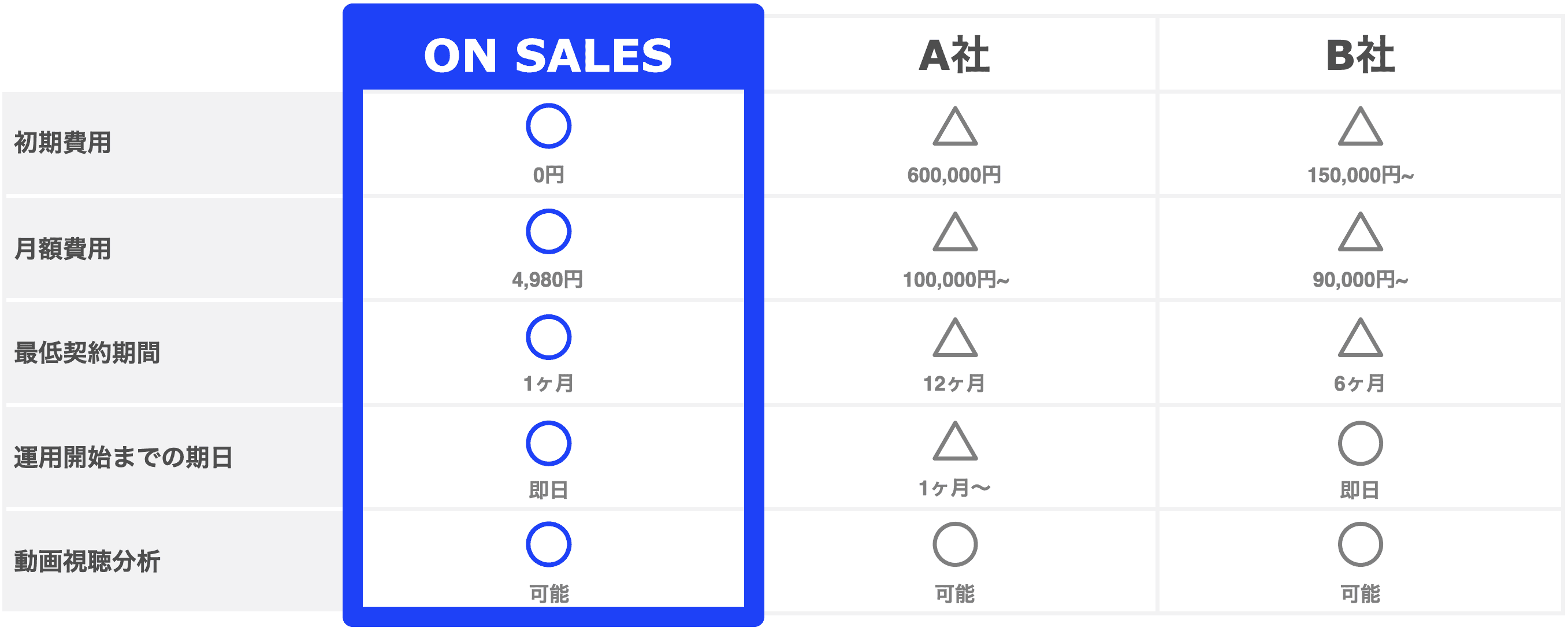Click the blue circle above ON SALES 可能
The height and width of the screenshot is (631, 1568).
point(548,544)
